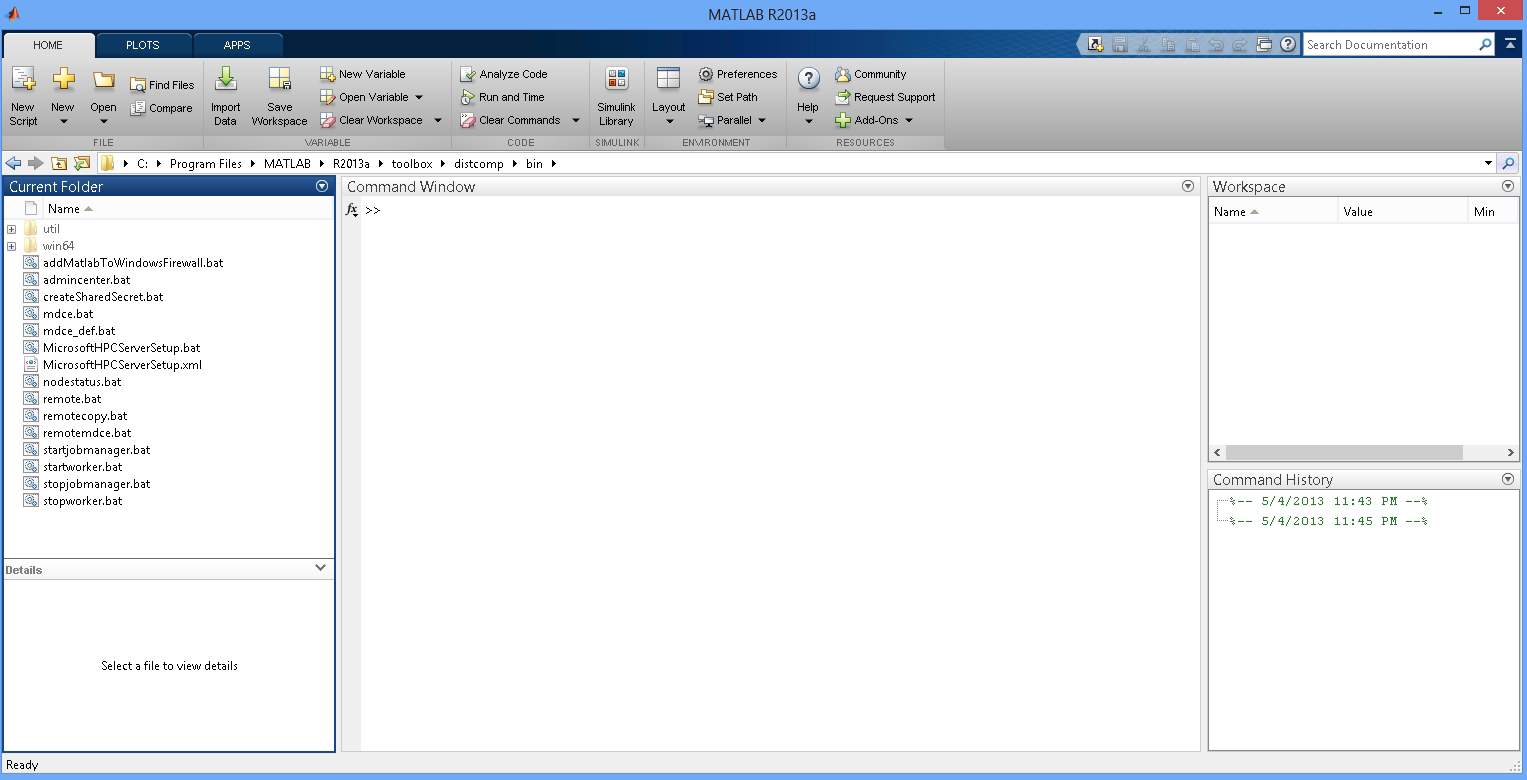Click New Variable in the ribbon
The width and height of the screenshot is (1527, 780).
pos(363,74)
